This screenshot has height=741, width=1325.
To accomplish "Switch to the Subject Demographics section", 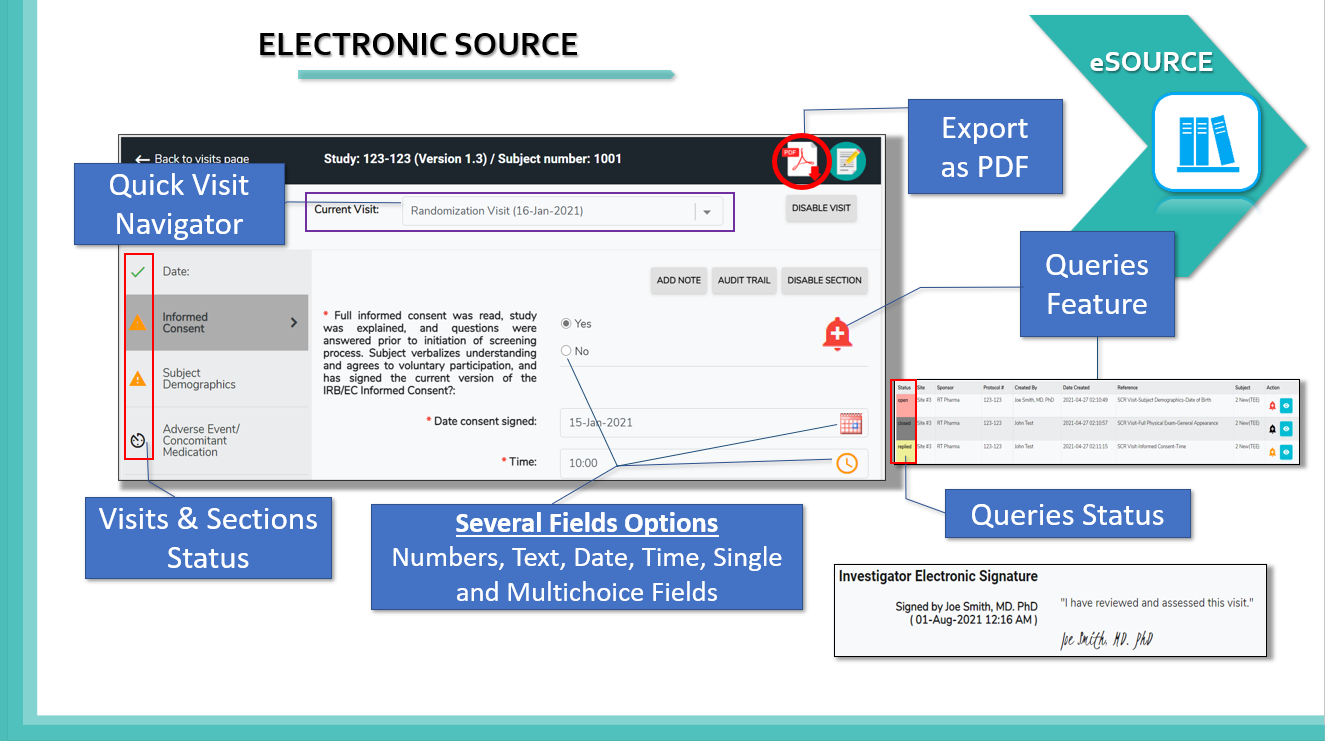I will click(207, 378).
